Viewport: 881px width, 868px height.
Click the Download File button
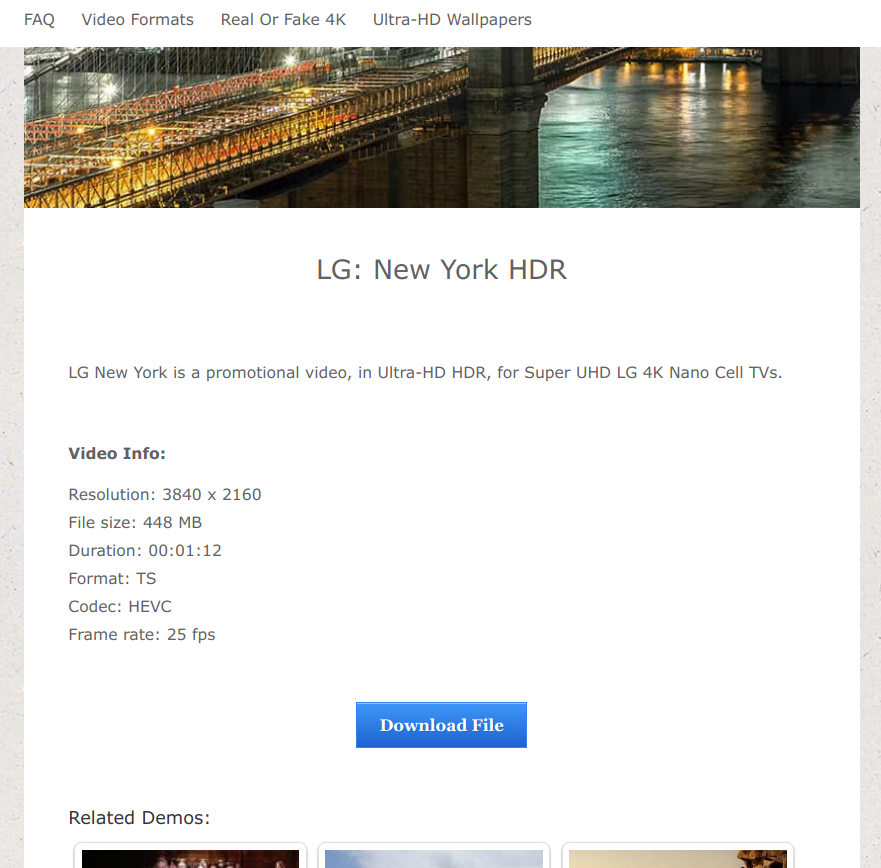(441, 725)
